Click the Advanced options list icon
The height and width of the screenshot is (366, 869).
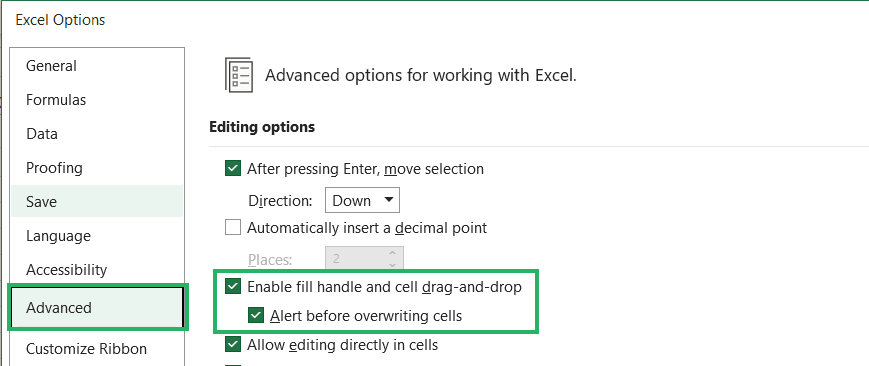tap(239, 74)
